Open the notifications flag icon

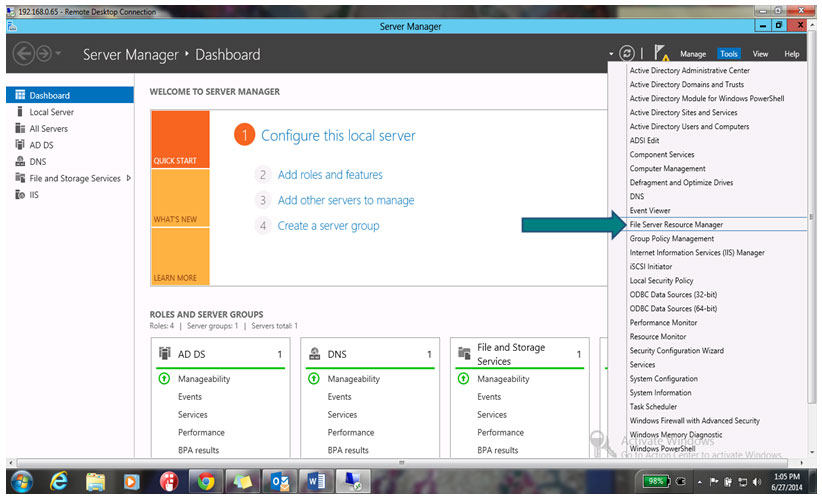[661, 53]
